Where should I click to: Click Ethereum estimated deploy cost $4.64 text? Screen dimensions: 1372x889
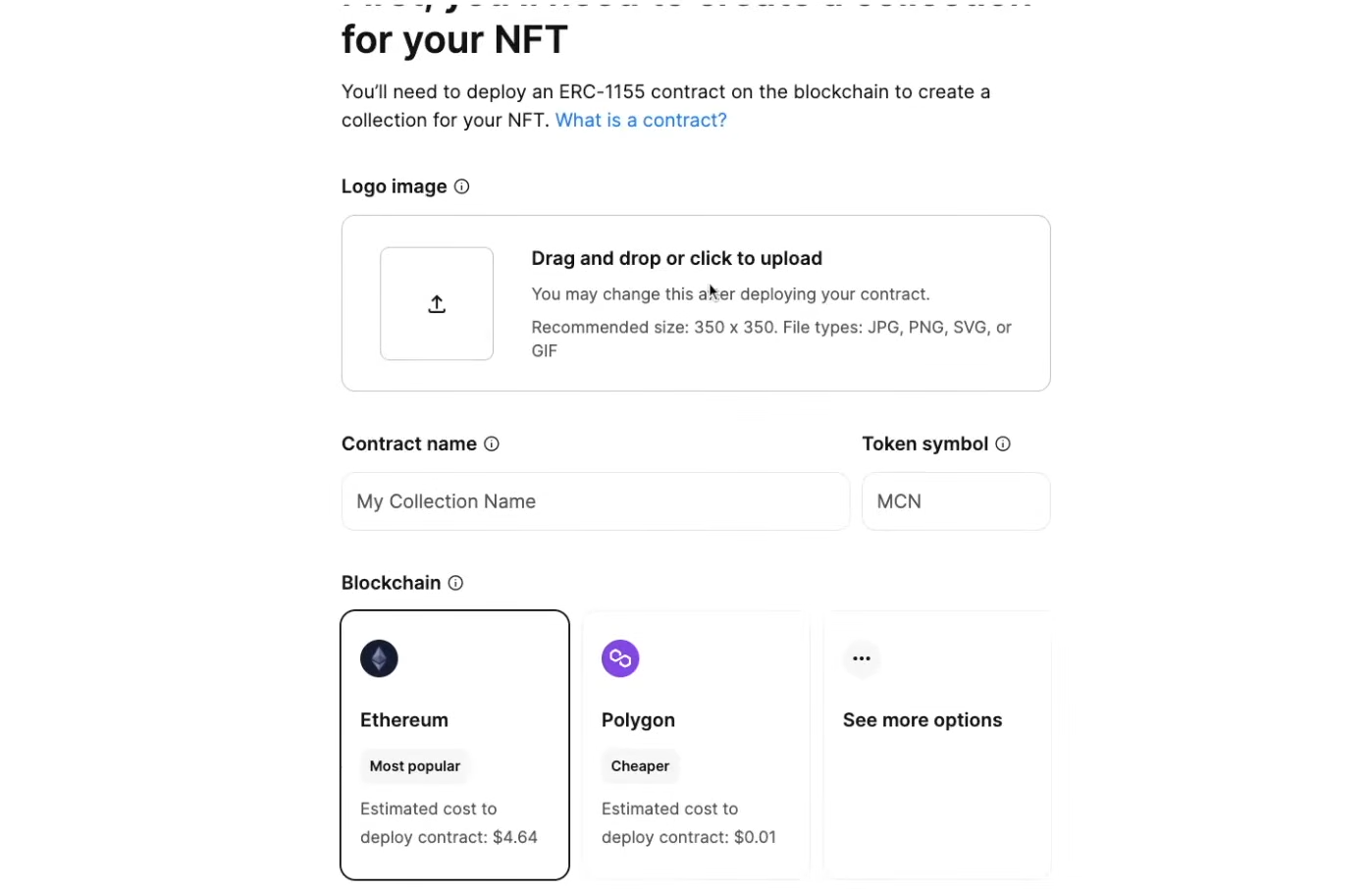[449, 823]
